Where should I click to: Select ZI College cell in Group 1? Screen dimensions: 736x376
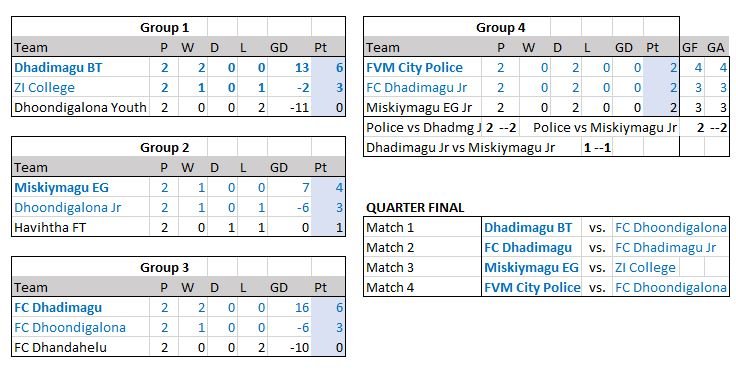coord(45,88)
